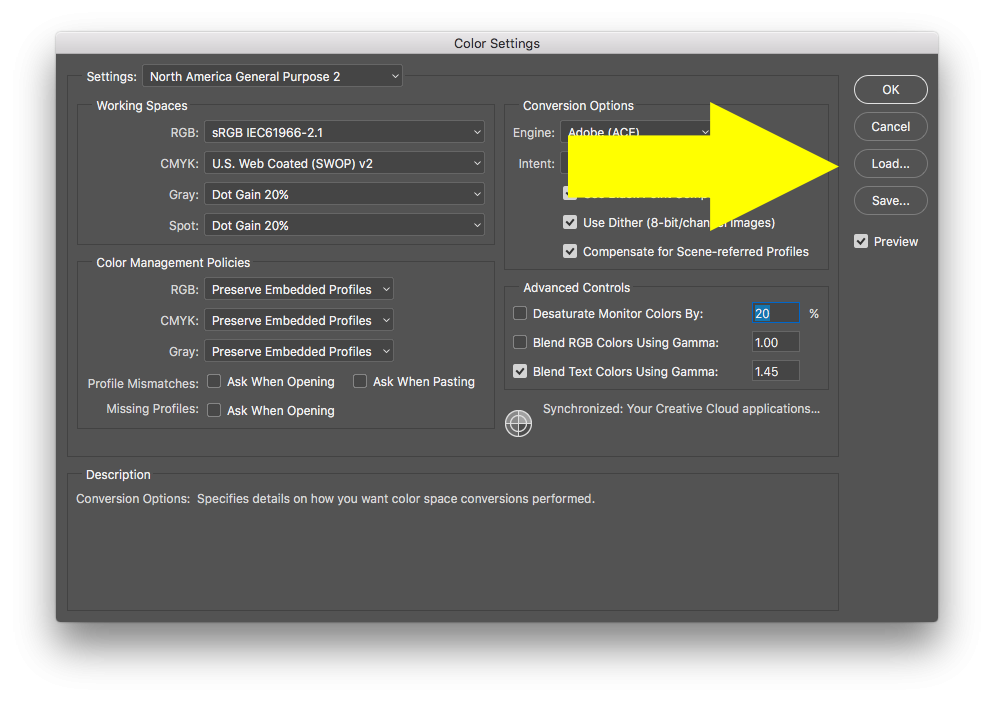Enable Ask When Pasting for mismatches
994x702 pixels.
click(x=360, y=381)
